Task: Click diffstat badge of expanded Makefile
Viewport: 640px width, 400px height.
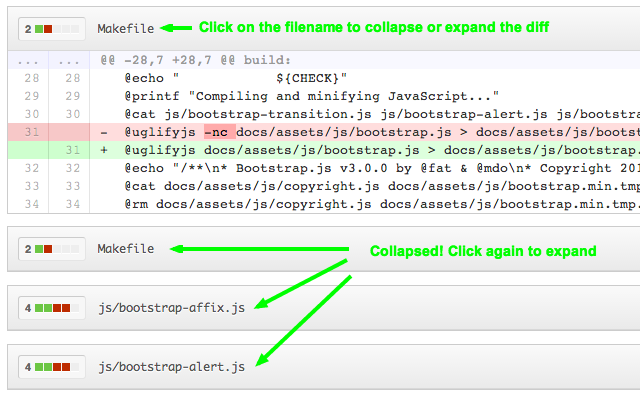Action: pyautogui.click(x=52, y=29)
